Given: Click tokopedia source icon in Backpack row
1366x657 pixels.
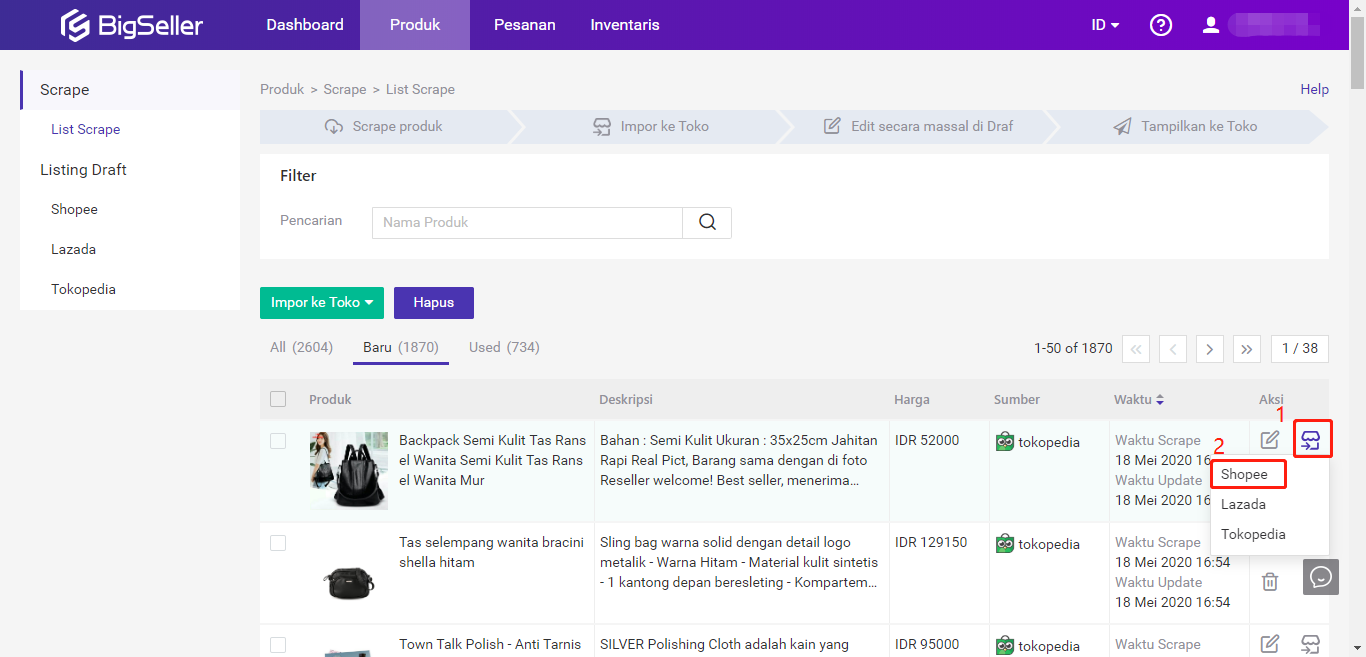Looking at the screenshot, I should (1005, 441).
